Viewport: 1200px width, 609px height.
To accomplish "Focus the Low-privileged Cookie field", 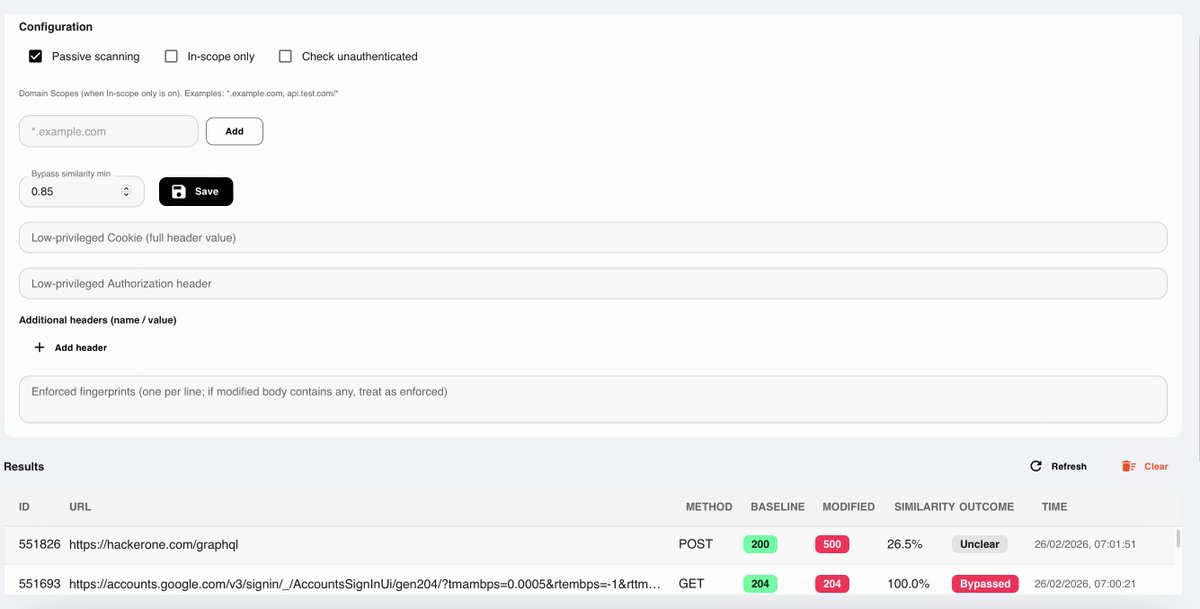I will click(x=593, y=238).
